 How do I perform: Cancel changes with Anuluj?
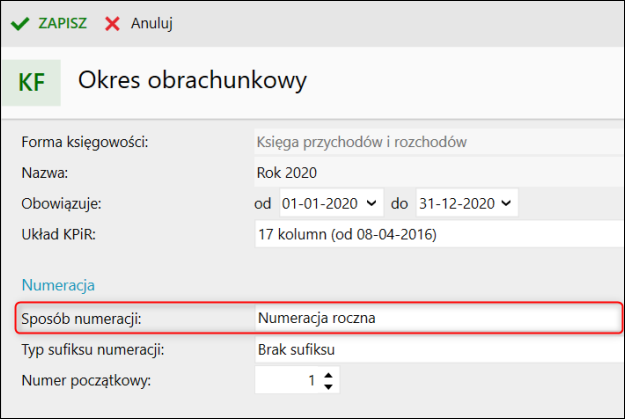click(x=151, y=24)
